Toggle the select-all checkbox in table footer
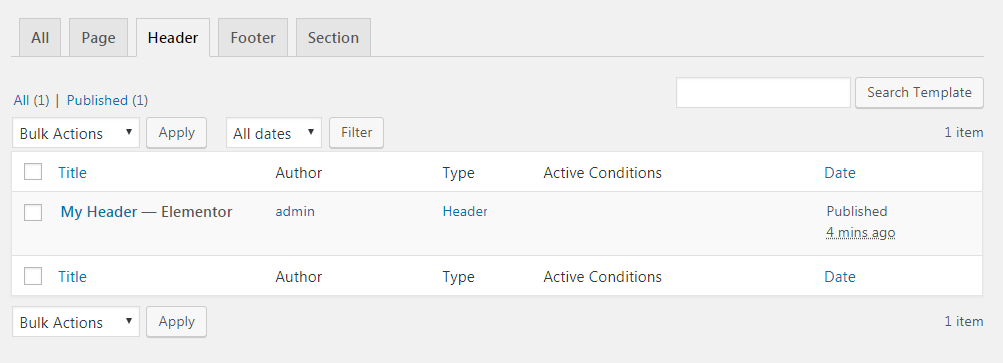Viewport: 1003px width, 363px height. [x=33, y=276]
